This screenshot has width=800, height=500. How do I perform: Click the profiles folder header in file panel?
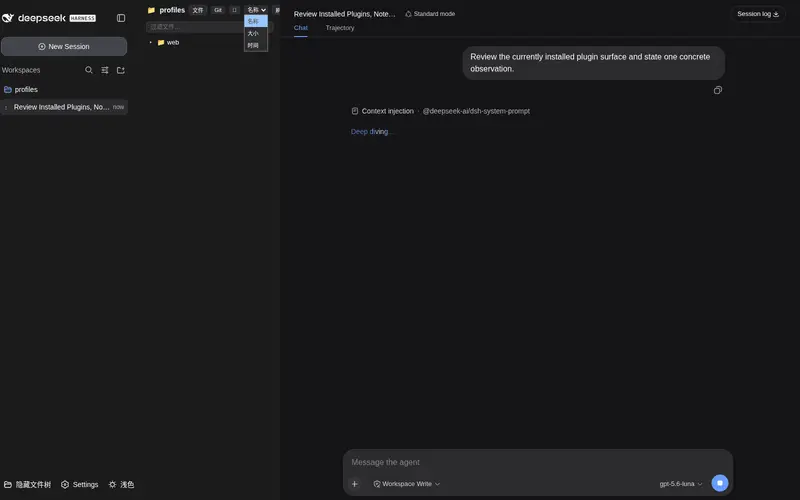pyautogui.click(x=166, y=10)
